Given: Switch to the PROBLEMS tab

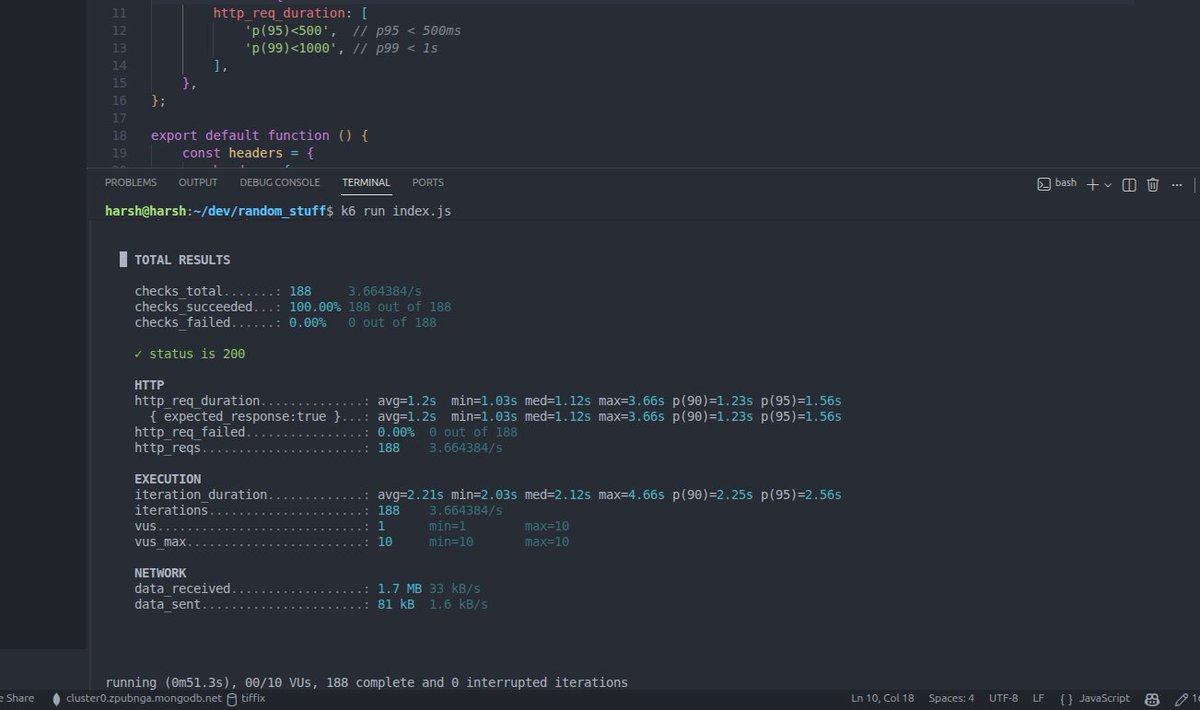Looking at the screenshot, I should [x=131, y=183].
